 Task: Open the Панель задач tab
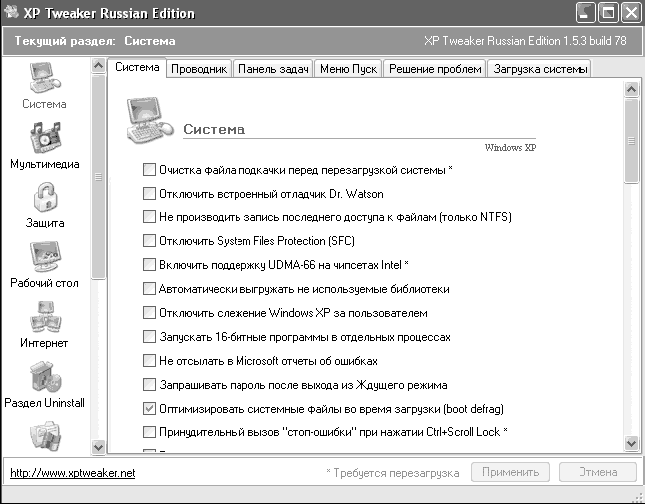[273, 69]
